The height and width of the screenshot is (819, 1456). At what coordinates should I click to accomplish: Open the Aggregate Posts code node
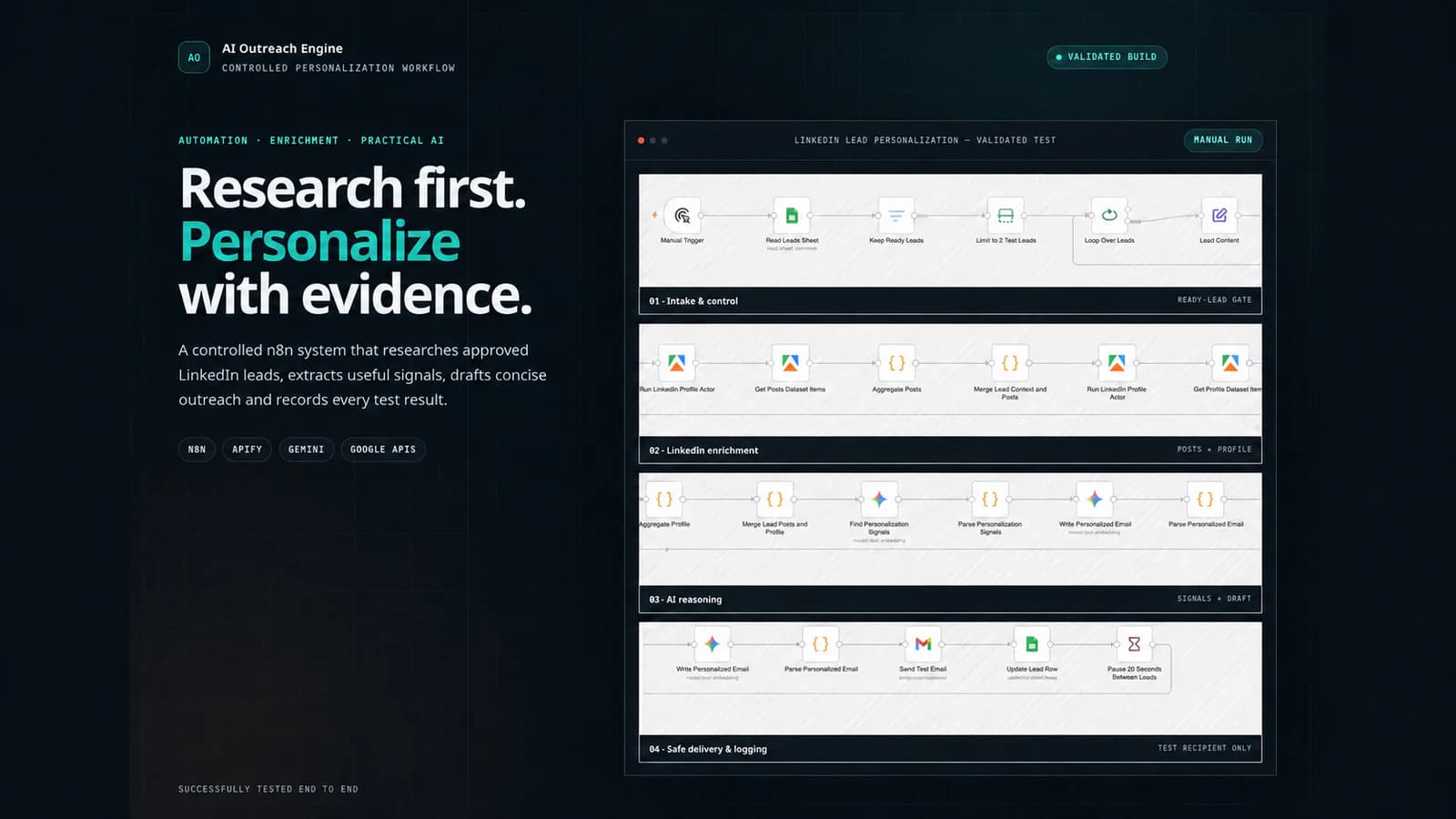896,363
